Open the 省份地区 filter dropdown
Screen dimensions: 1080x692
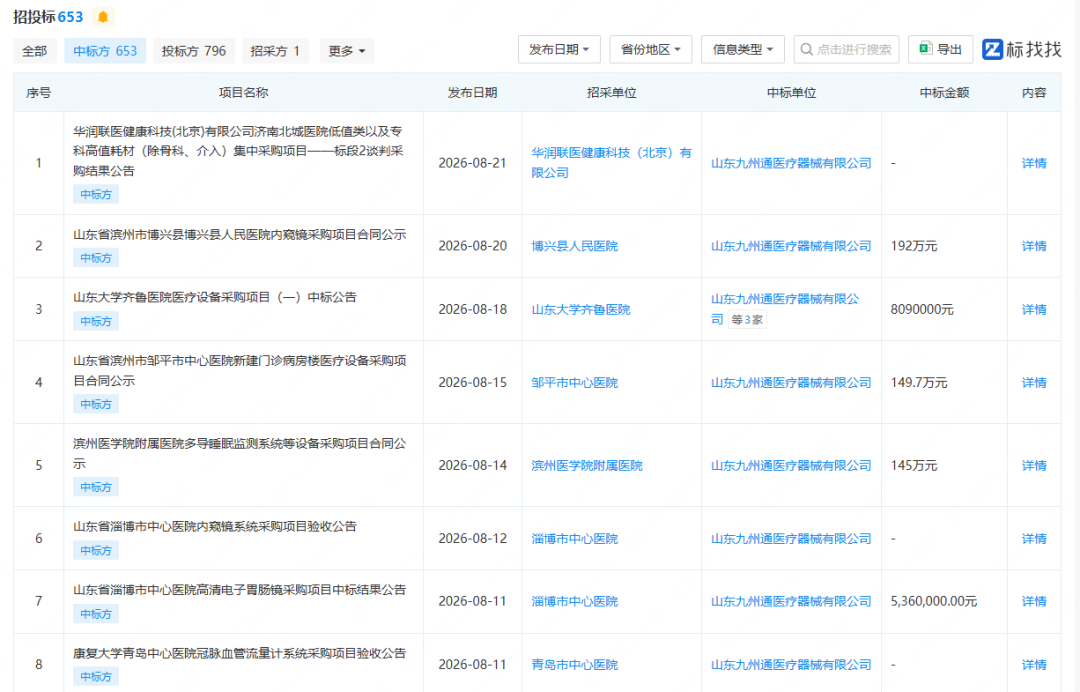[650, 50]
